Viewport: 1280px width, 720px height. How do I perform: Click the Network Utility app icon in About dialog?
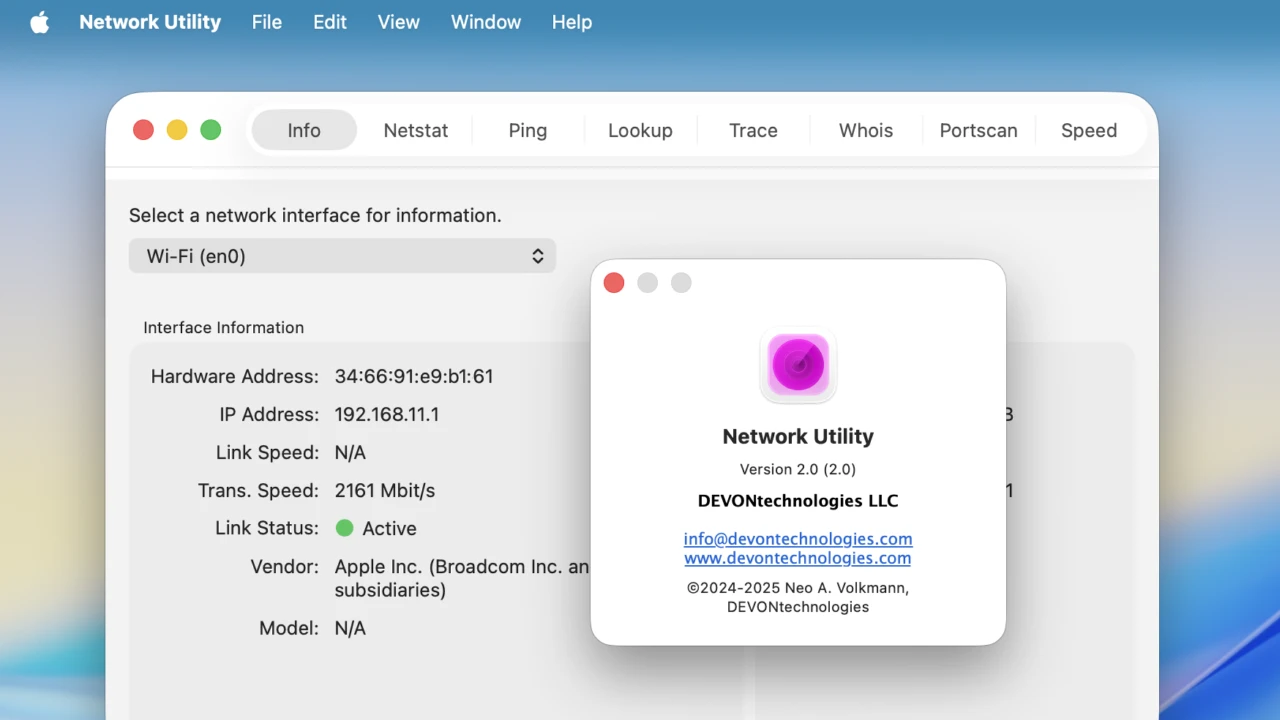click(x=798, y=365)
